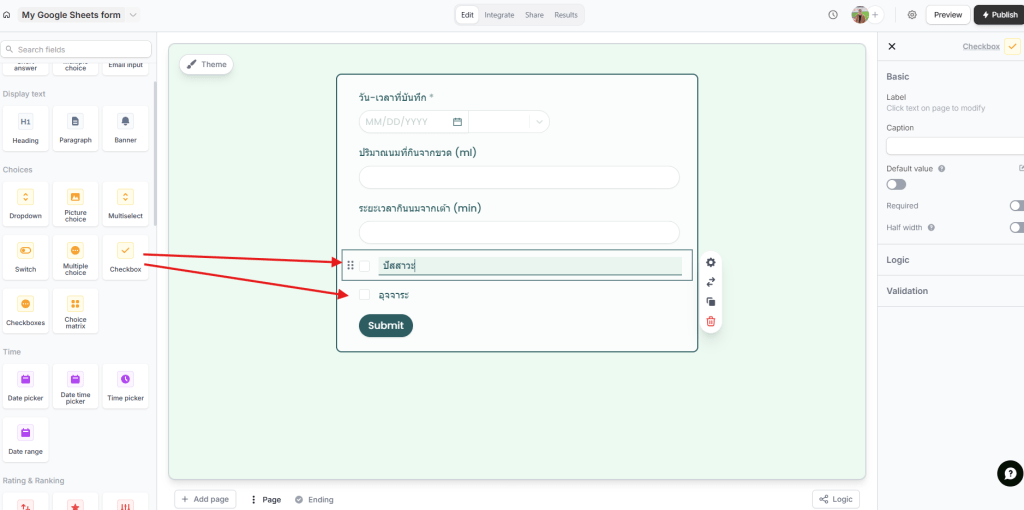The image size is (1024, 510).
Task: Add a Time picker field
Action: pos(125,385)
